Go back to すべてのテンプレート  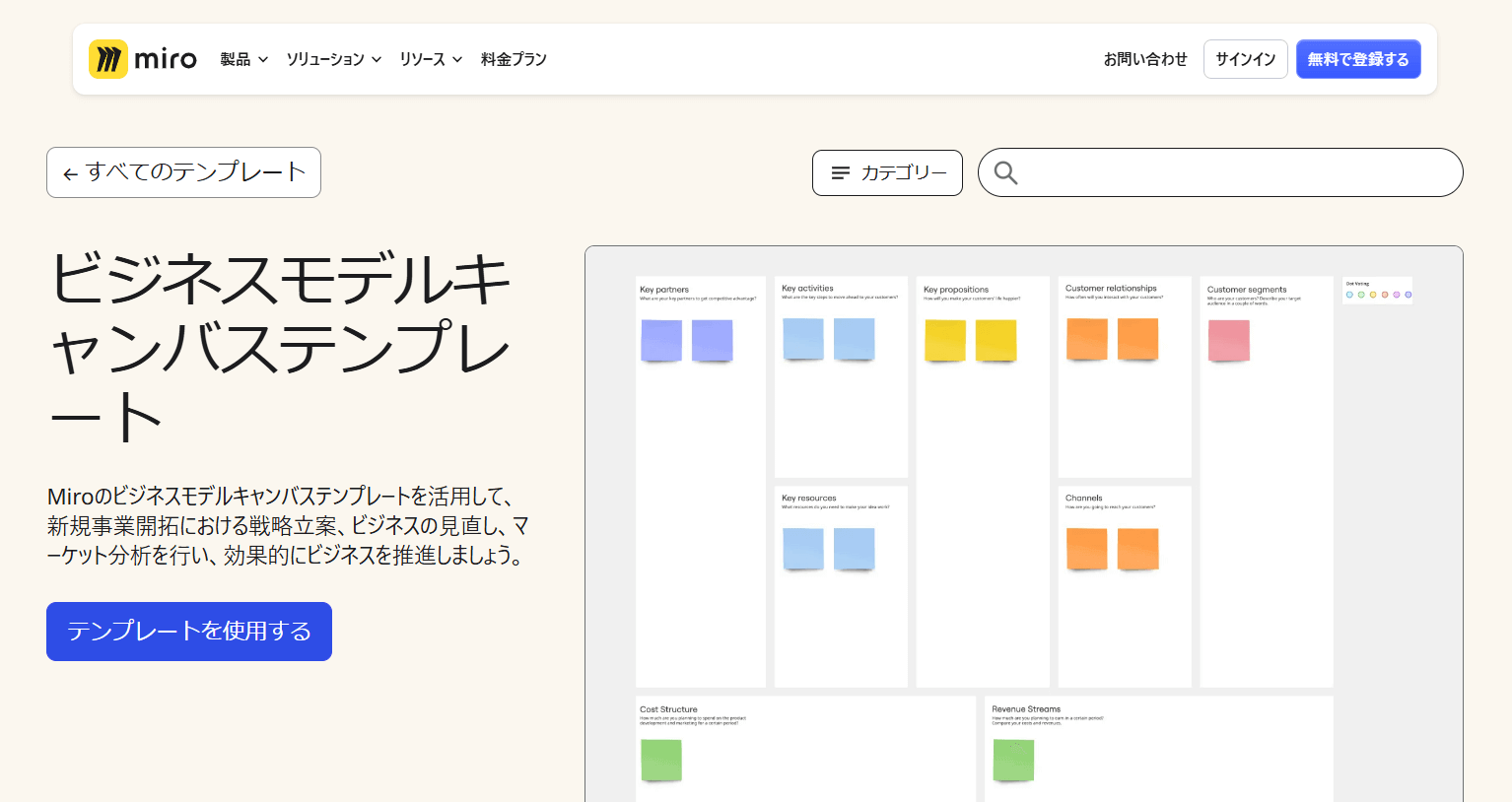[x=183, y=172]
